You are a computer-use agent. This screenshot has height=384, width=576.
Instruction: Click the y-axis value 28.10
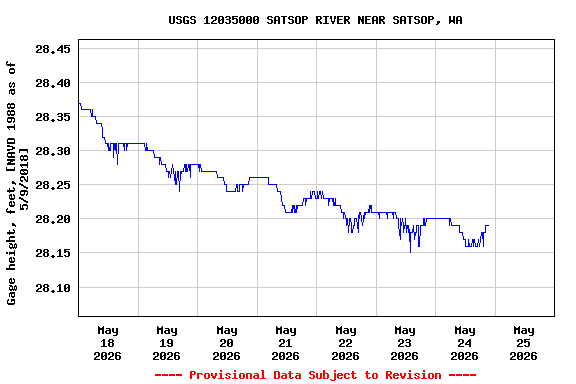click(x=53, y=288)
